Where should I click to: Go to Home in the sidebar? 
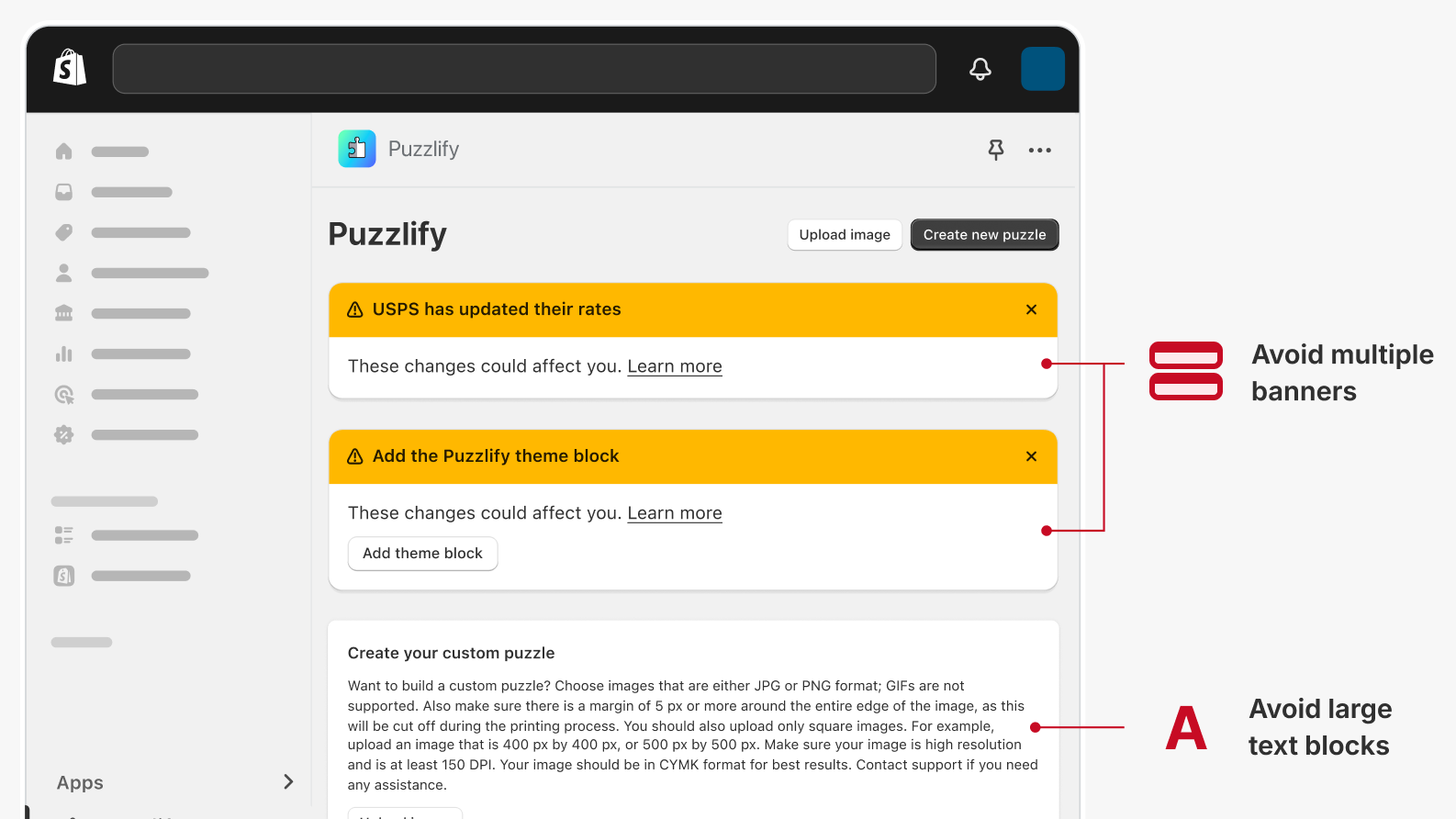(63, 151)
